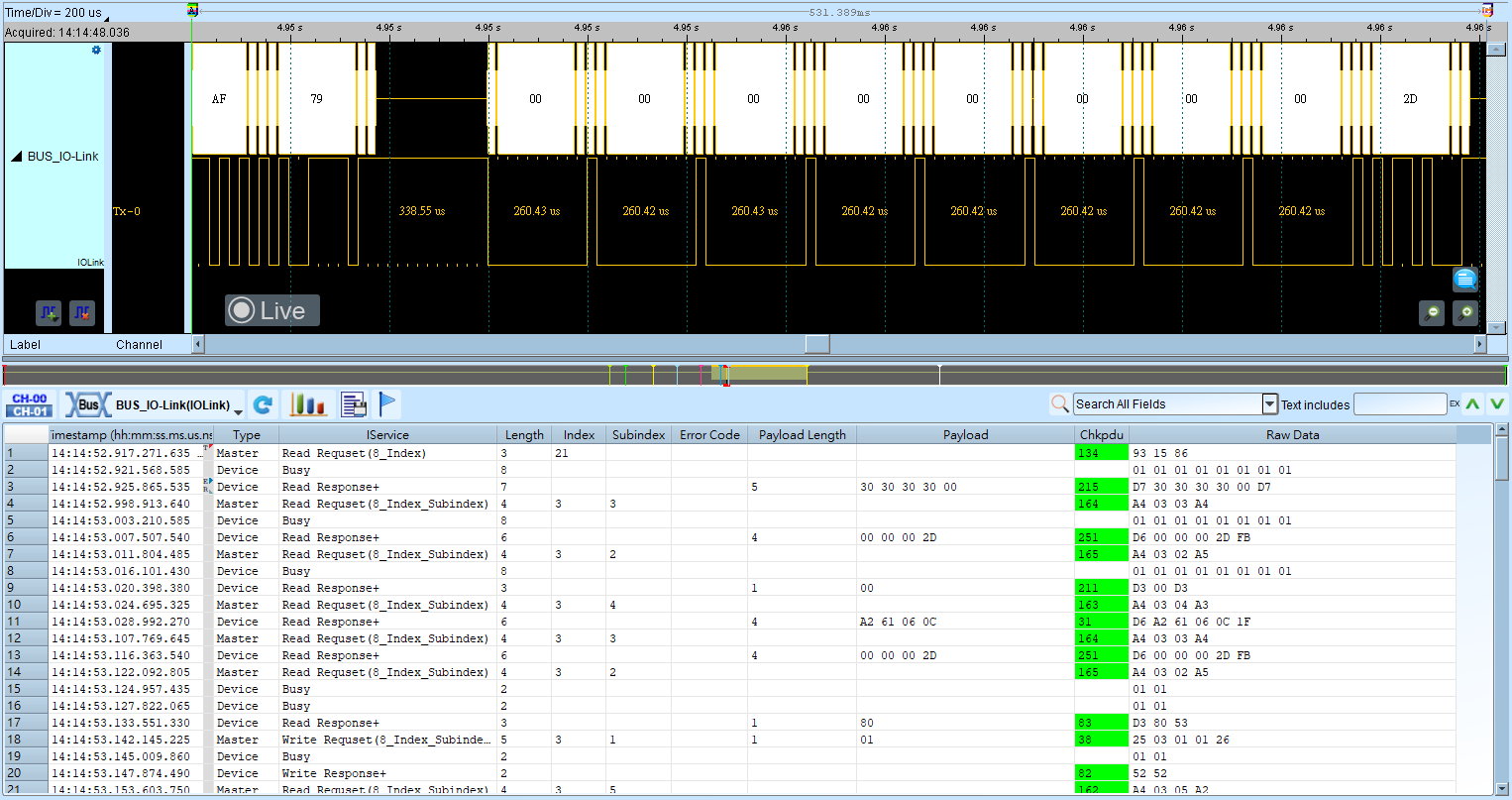Select row 18 Write Request entry
The image size is (1512, 800).
coord(729,740)
